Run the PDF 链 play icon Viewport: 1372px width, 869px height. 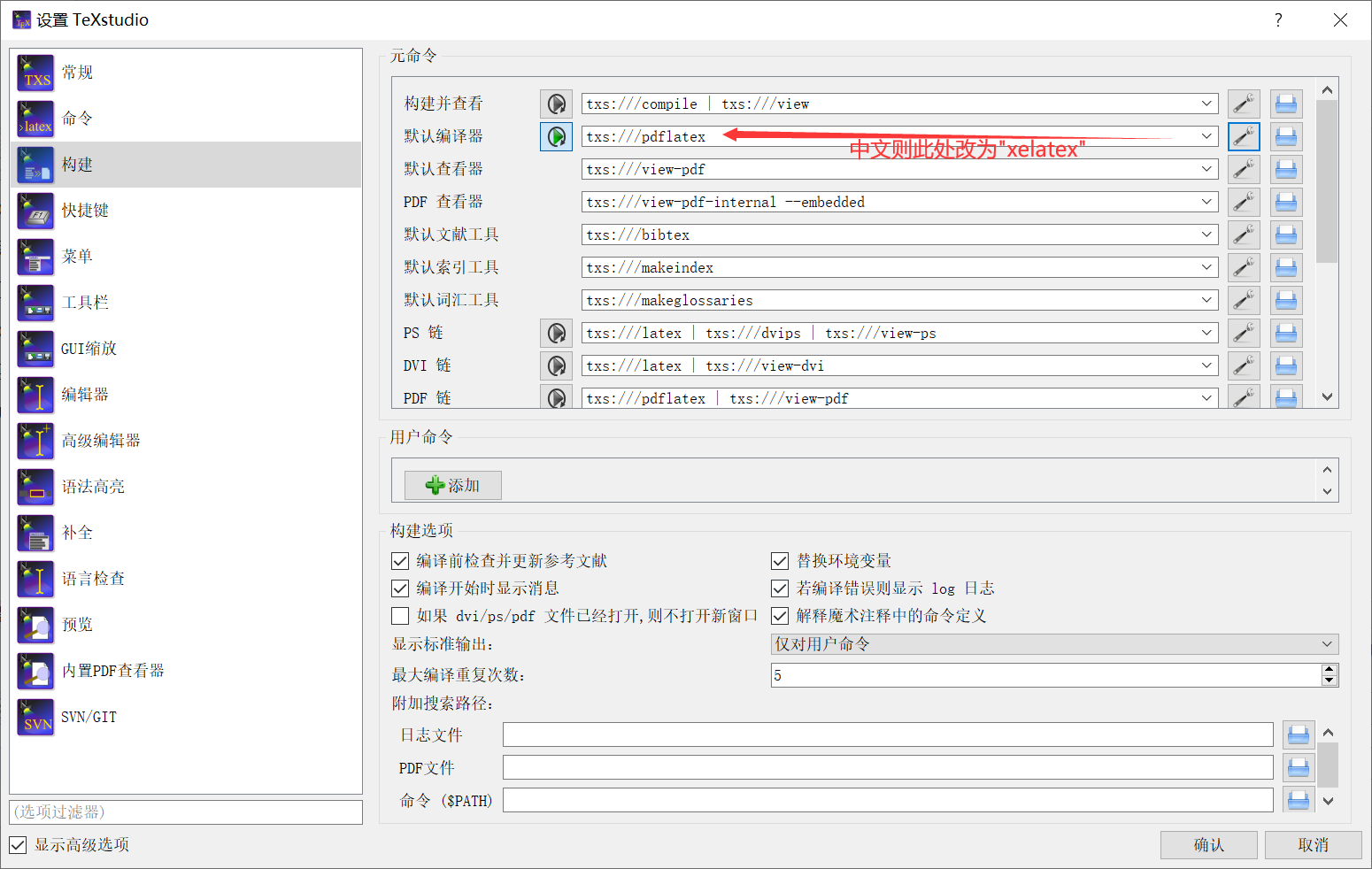[556, 397]
